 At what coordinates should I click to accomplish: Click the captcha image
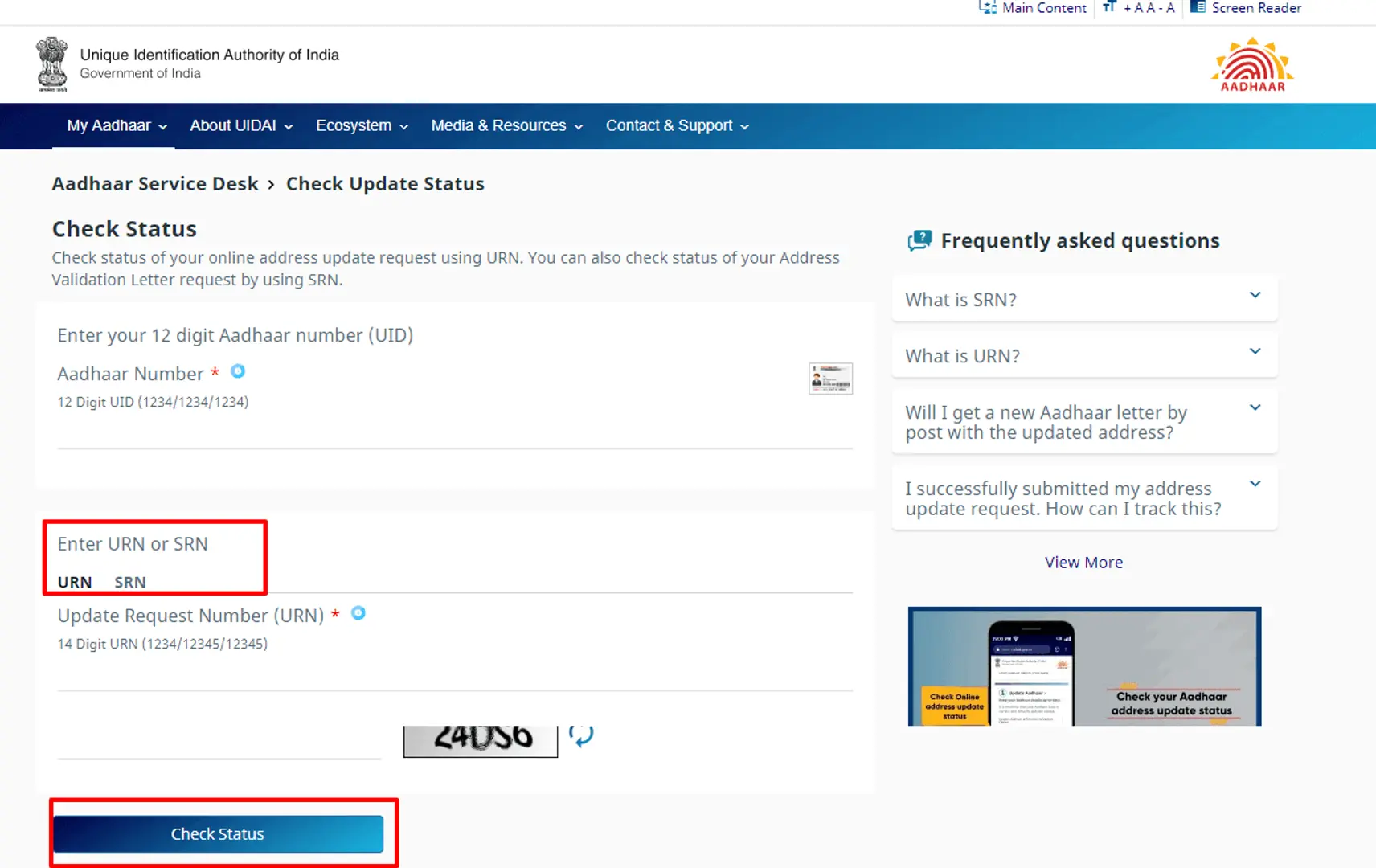tap(481, 740)
